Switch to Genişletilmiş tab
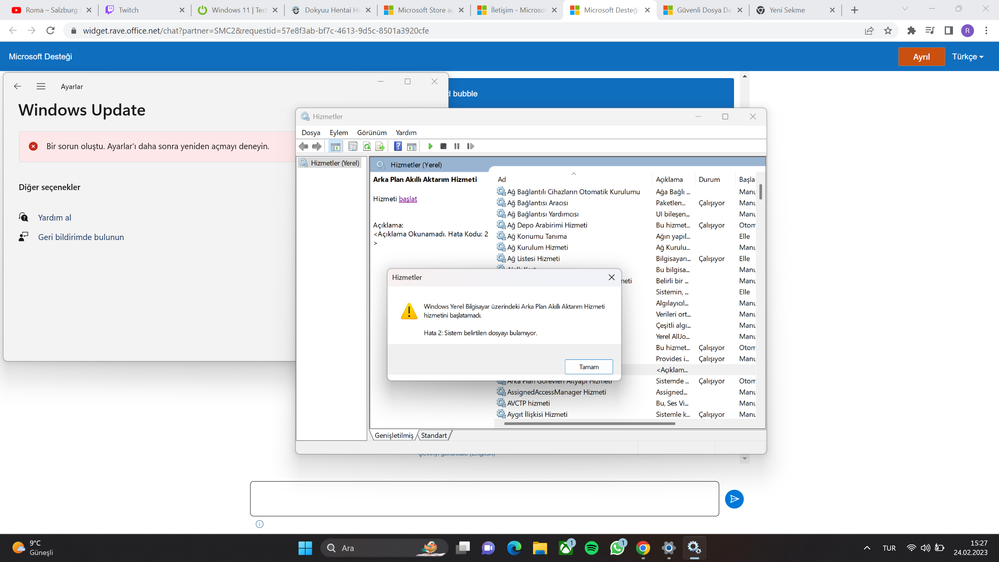 point(393,435)
